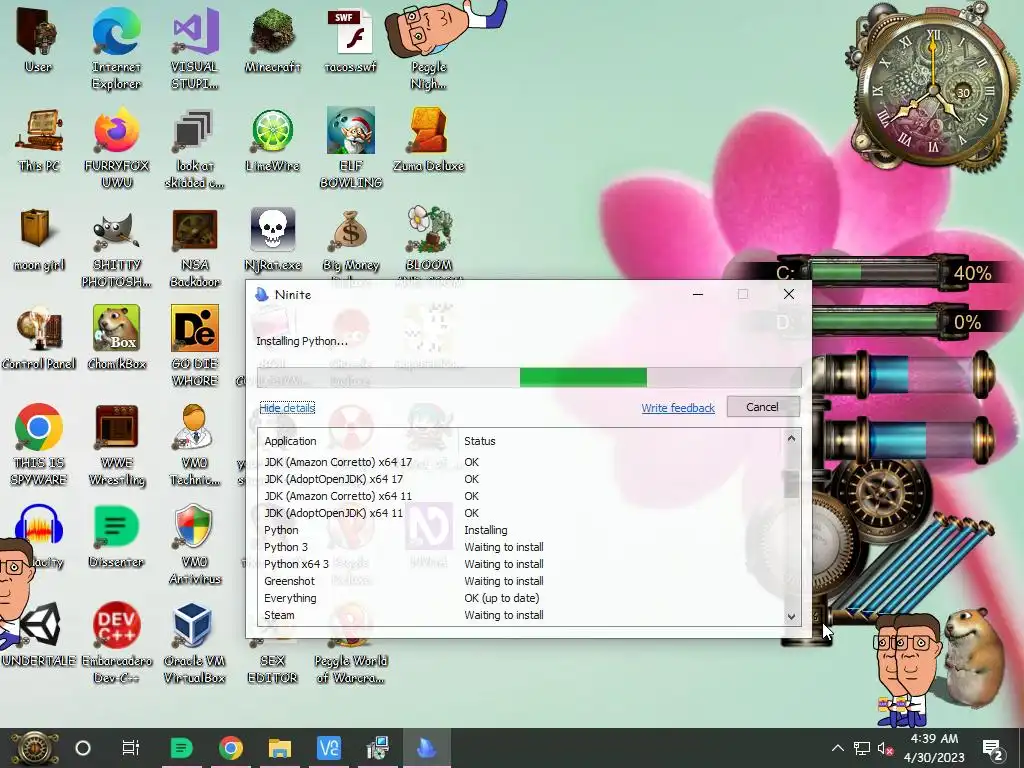Select the GIMP SHITTY PHOTOSH... icon
1024x768 pixels.
(x=116, y=248)
